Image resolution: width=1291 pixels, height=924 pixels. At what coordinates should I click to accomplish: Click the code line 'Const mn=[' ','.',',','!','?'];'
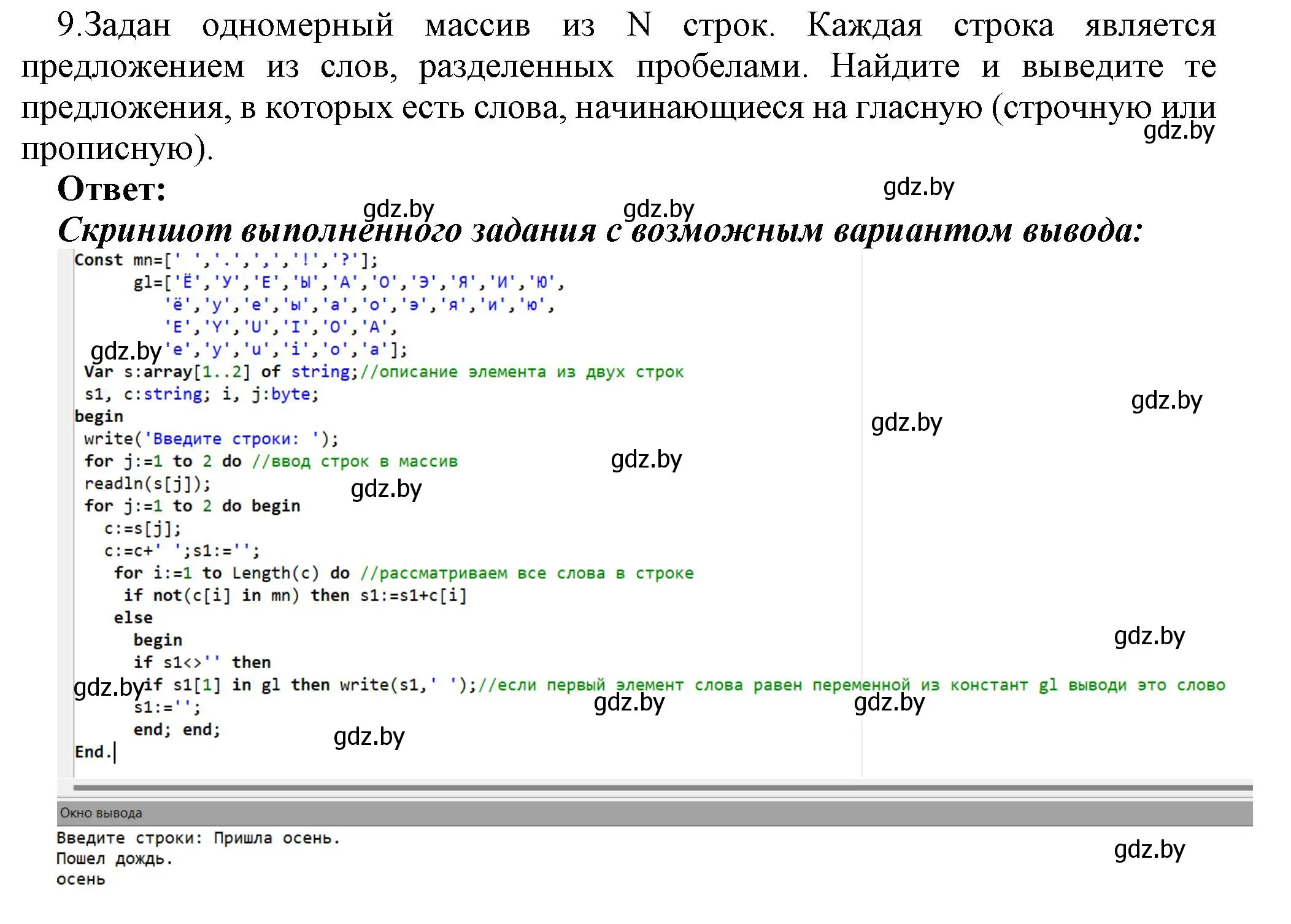click(226, 260)
